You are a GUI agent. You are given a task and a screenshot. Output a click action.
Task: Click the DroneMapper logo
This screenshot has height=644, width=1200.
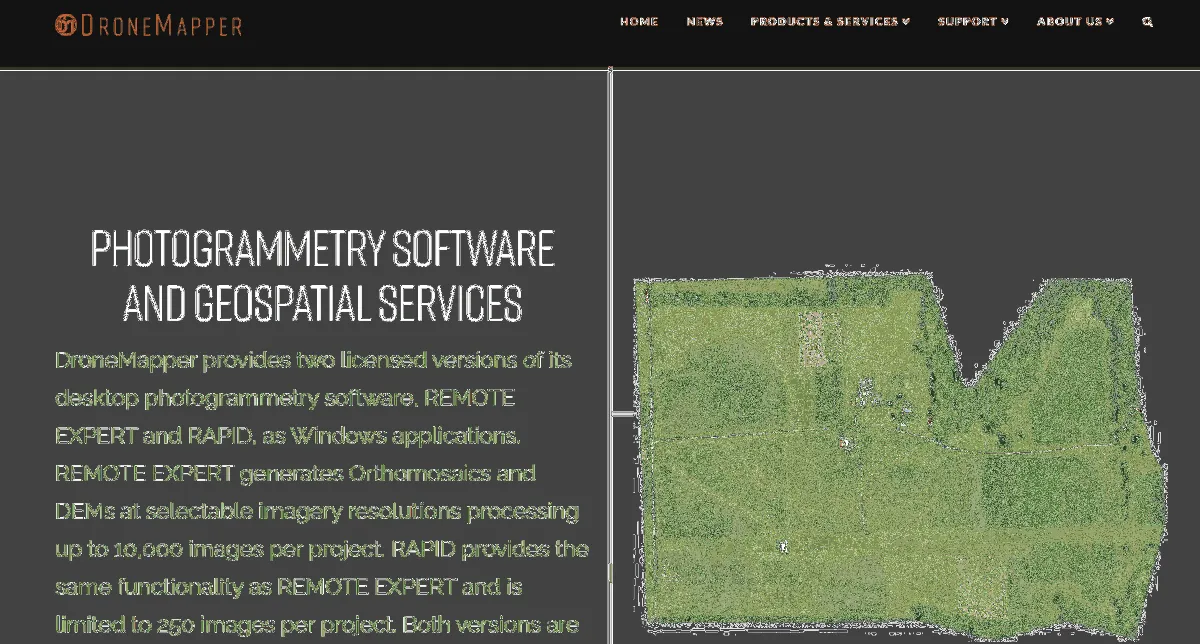click(x=149, y=25)
